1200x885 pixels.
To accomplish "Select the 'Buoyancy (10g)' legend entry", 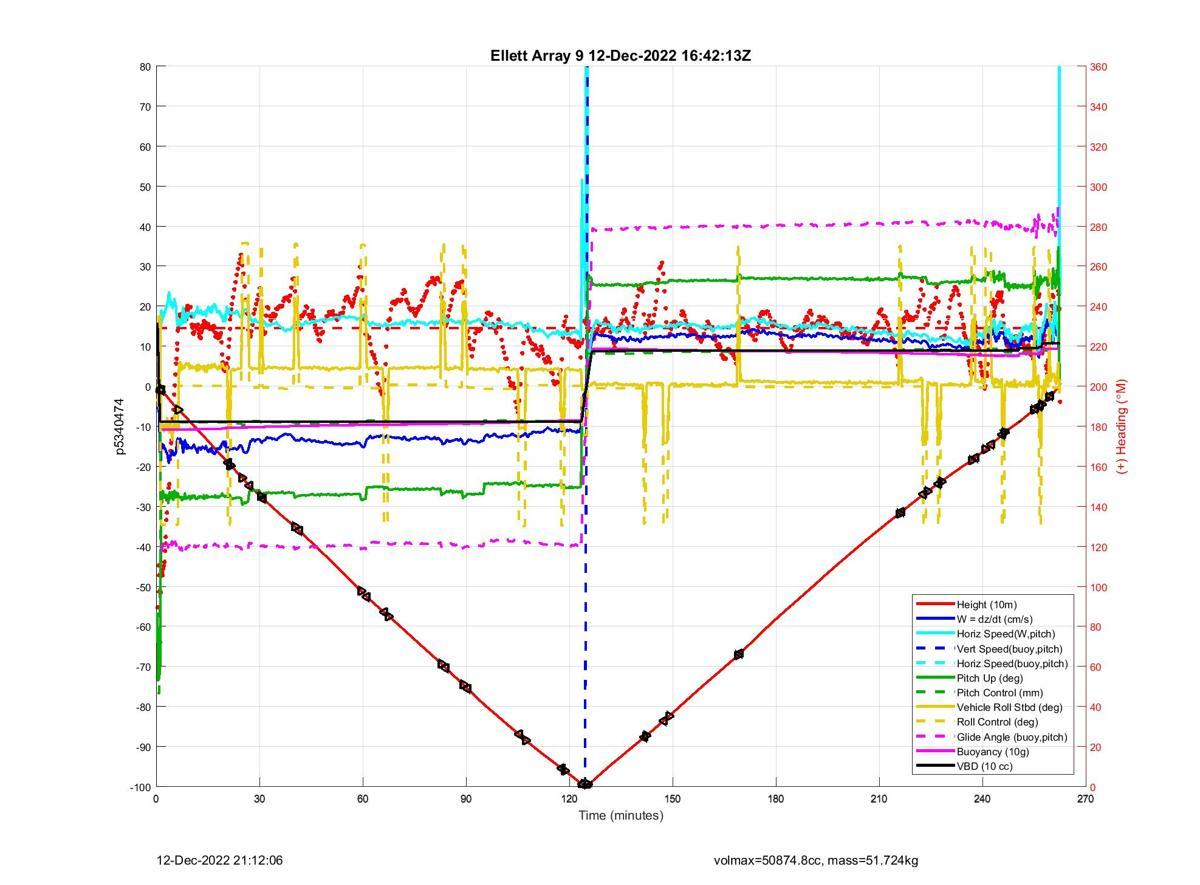I will 991,751.
